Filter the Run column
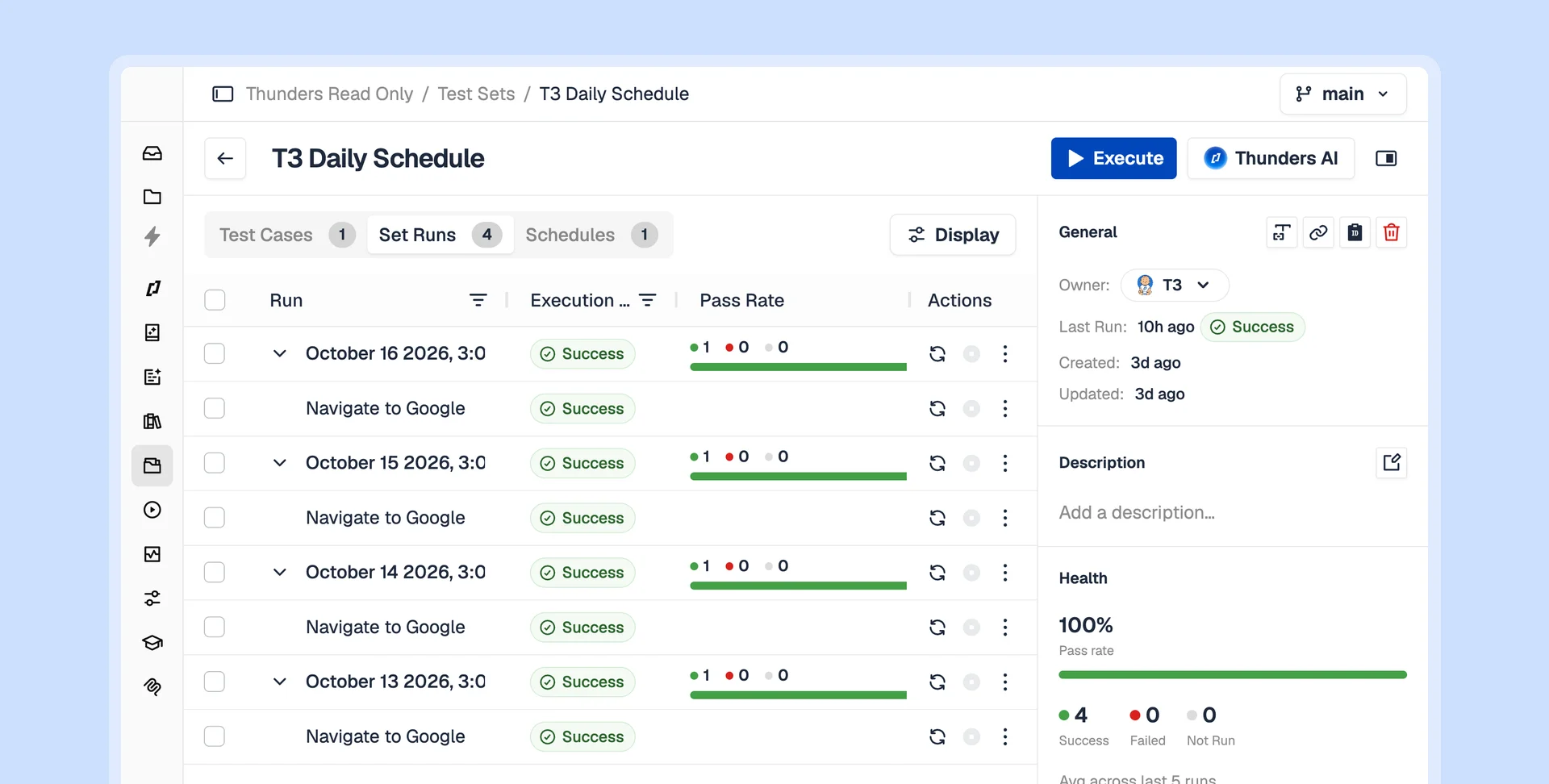 tap(478, 300)
